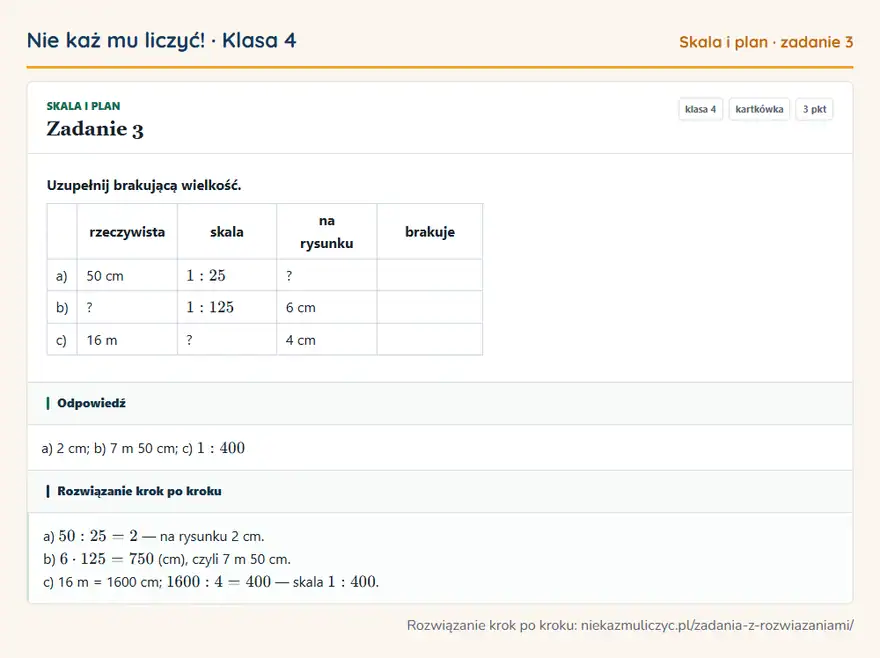Click the '1 : 25' scale cell
This screenshot has height=658, width=880.
click(x=227, y=276)
